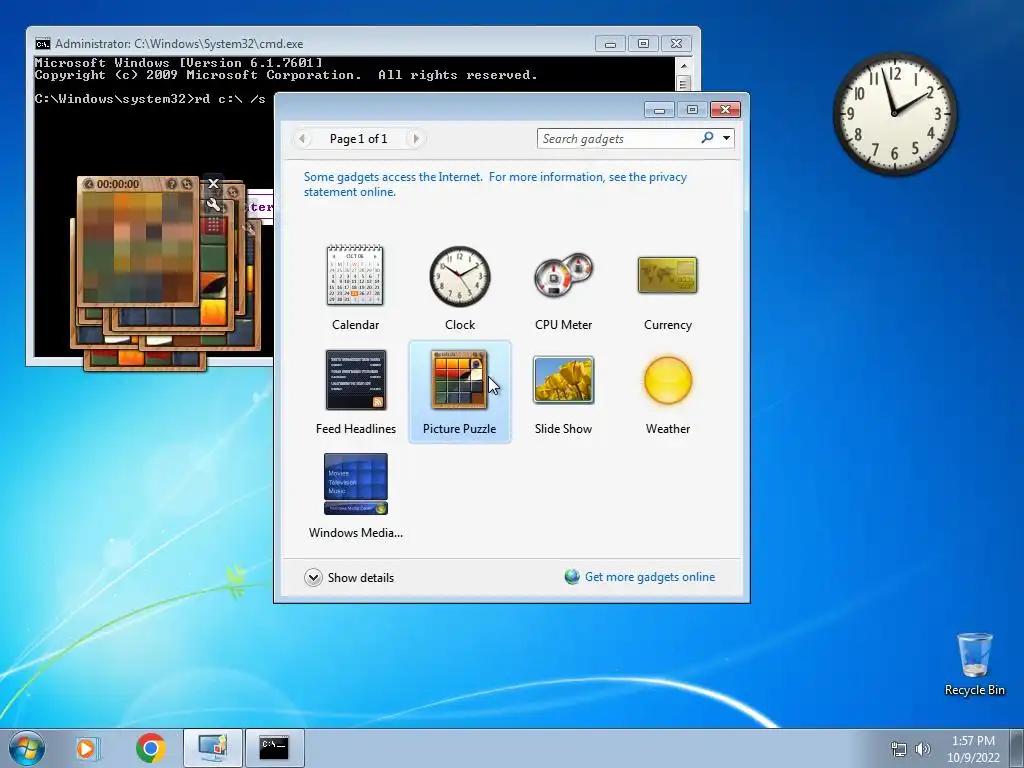Viewport: 1024px width, 768px height.
Task: Click the "Page 1 of 1" text
Action: [359, 138]
